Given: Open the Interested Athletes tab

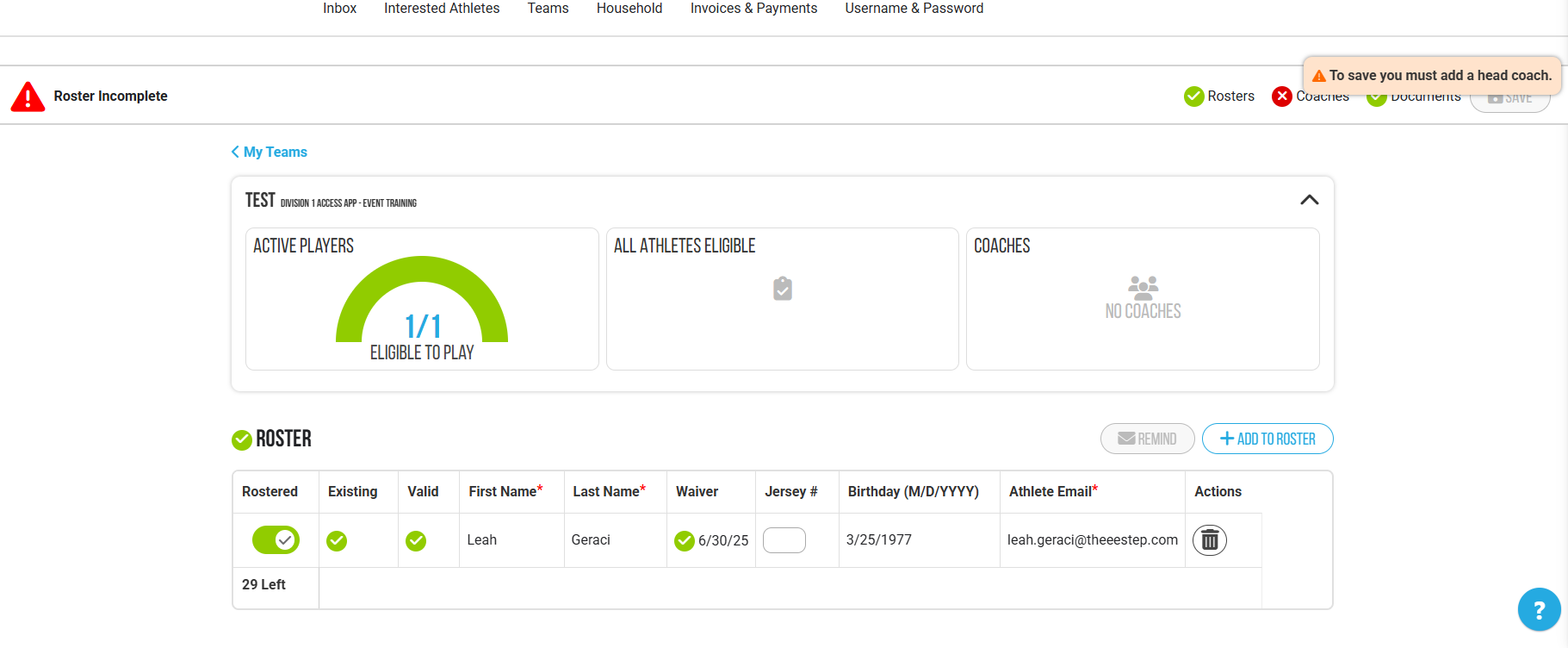Looking at the screenshot, I should click(x=442, y=9).
